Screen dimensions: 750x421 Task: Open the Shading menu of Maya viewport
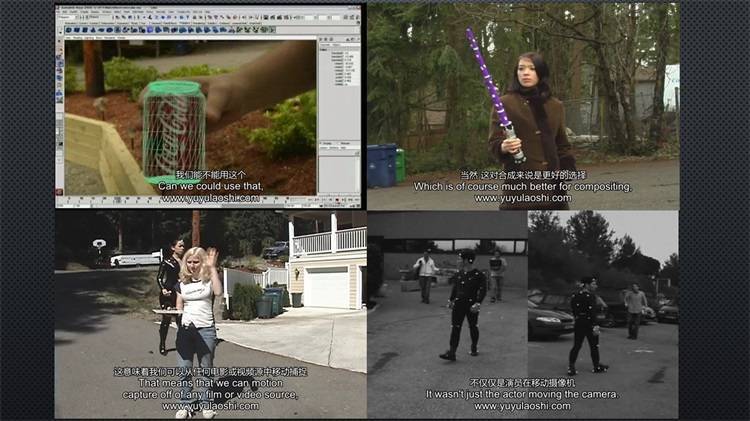click(x=77, y=38)
